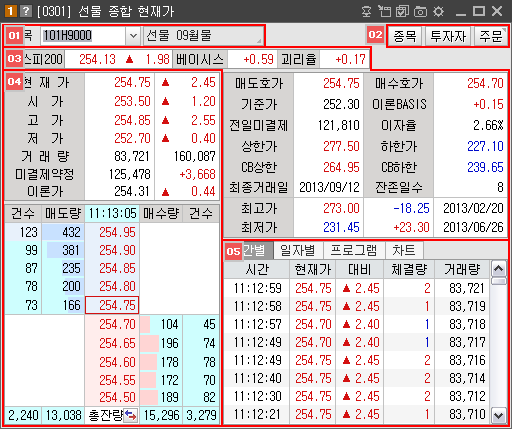Viewport: 512px width, 429px height.
Task: Open the 선물 09월물 name selector
Action: (x=203, y=36)
